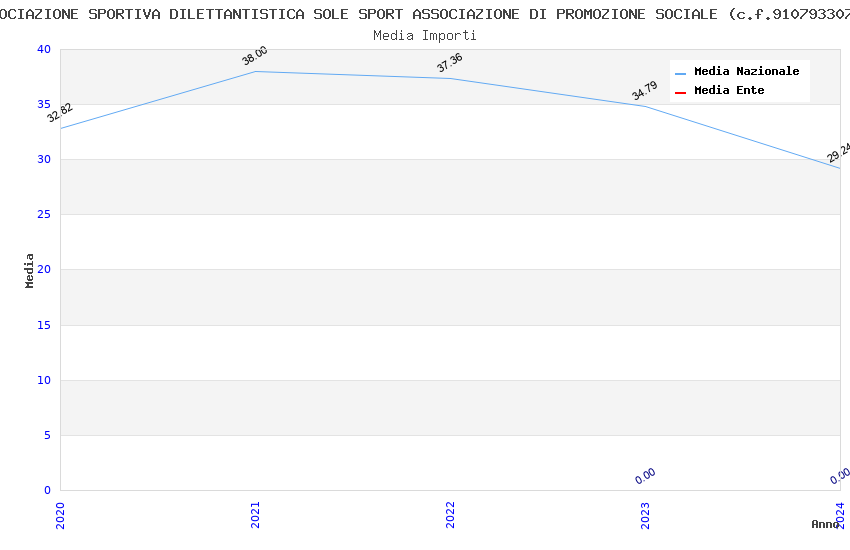Click the Media Importi chart subtitle
The width and height of the screenshot is (850, 550).
[x=425, y=36]
